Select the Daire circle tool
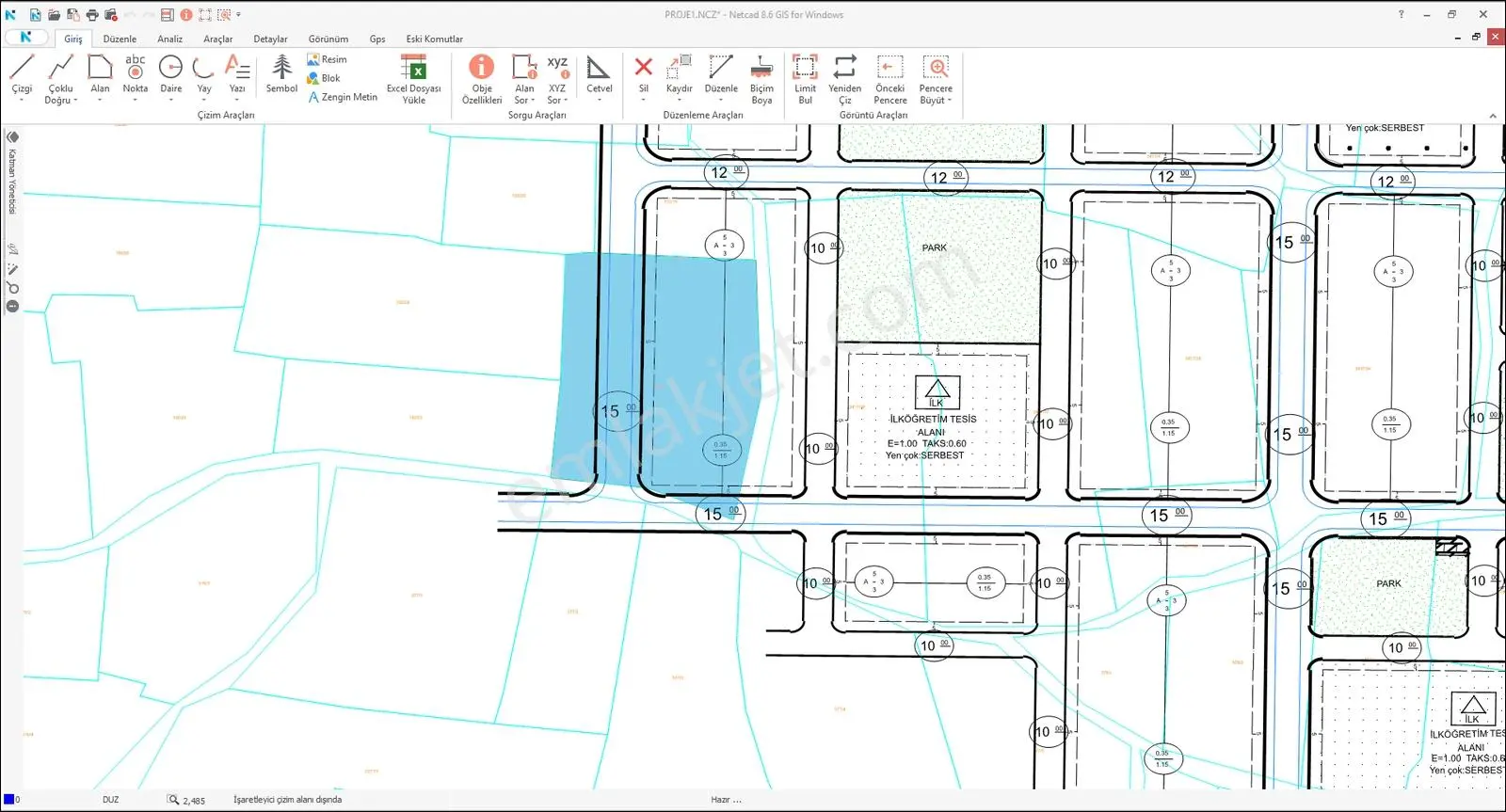This screenshot has height=812, width=1506. [x=170, y=75]
